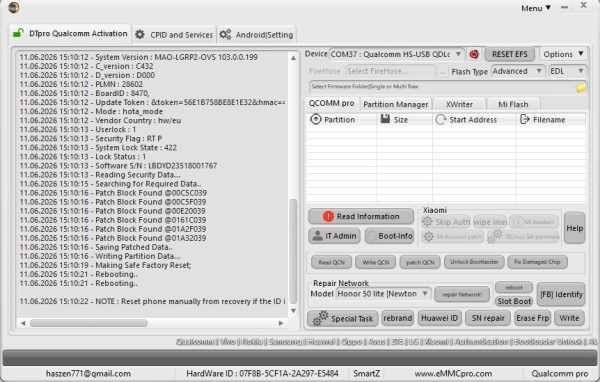Click the [FB] Identify button
Screen dimensions: 600x382
pos(561,294)
